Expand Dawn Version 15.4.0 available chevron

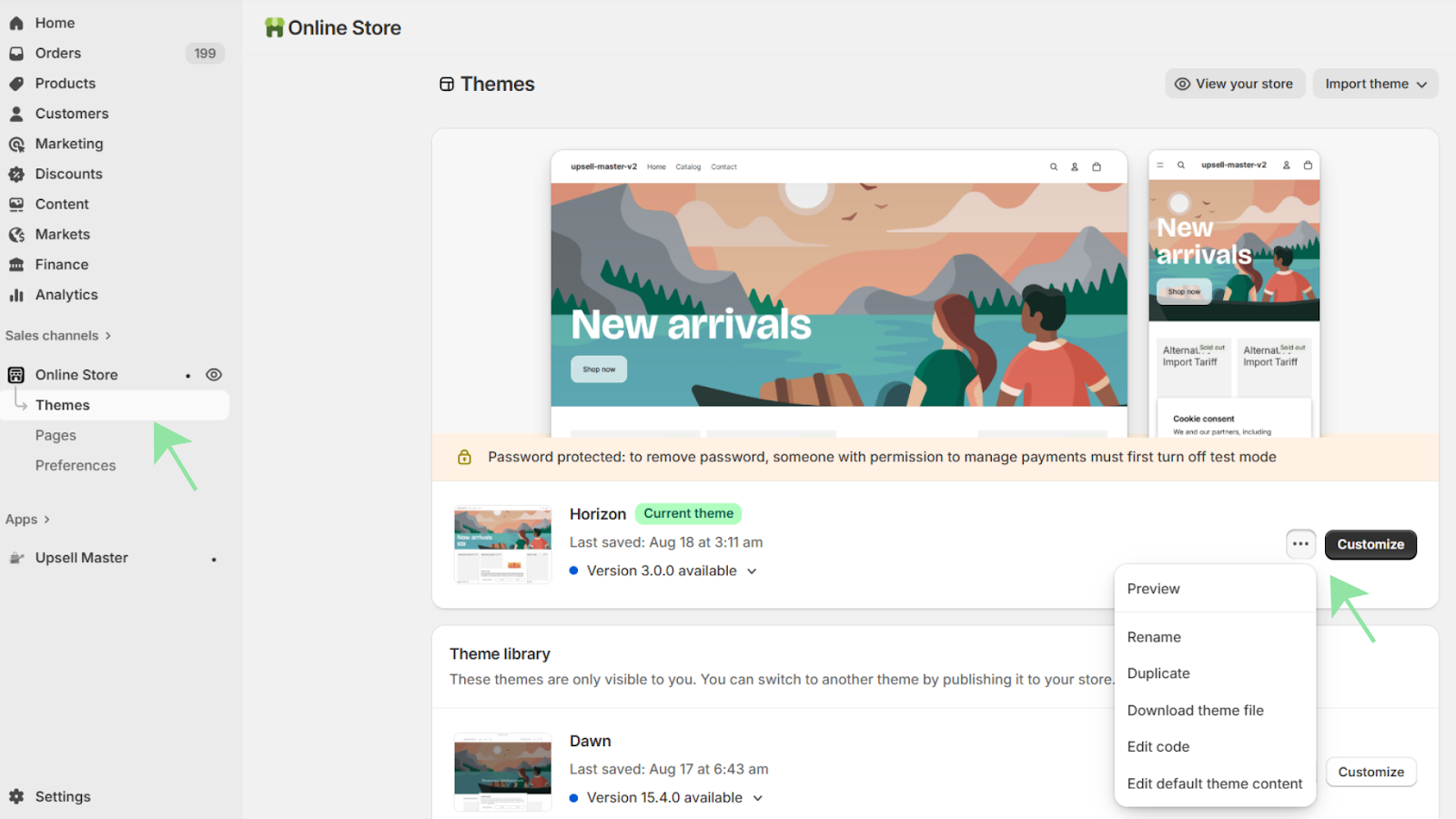pos(757,798)
